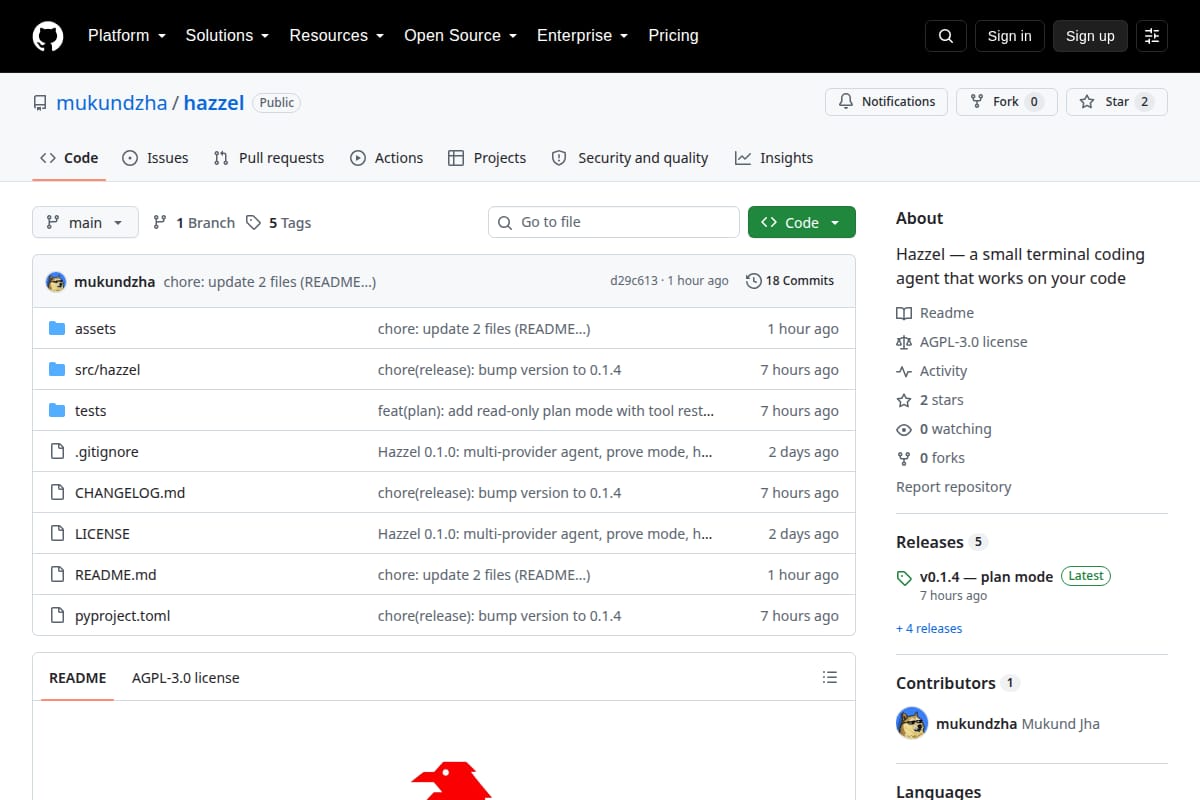Open the Releases heading link

(930, 542)
